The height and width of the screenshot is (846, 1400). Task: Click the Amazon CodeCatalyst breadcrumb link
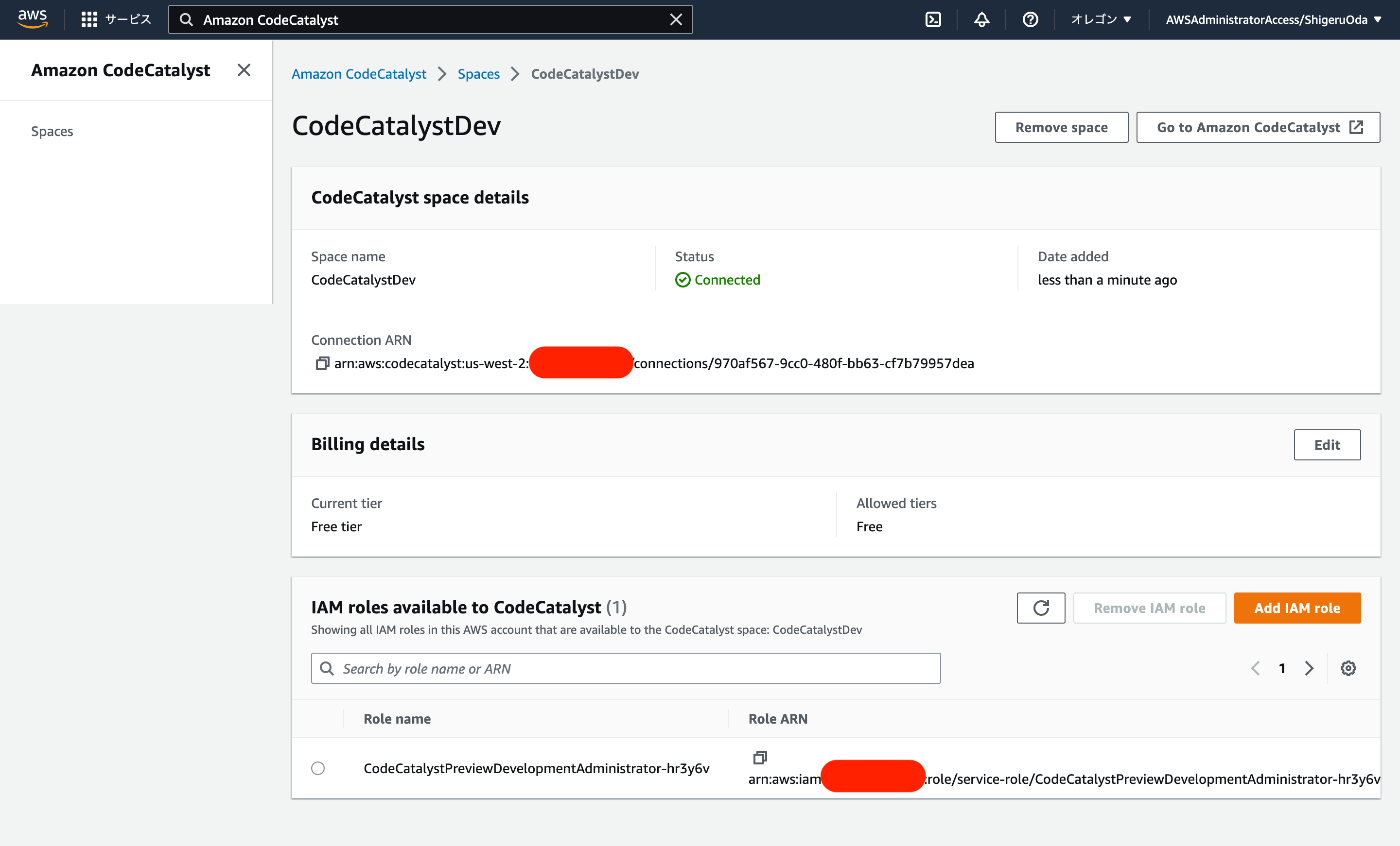[x=359, y=74]
